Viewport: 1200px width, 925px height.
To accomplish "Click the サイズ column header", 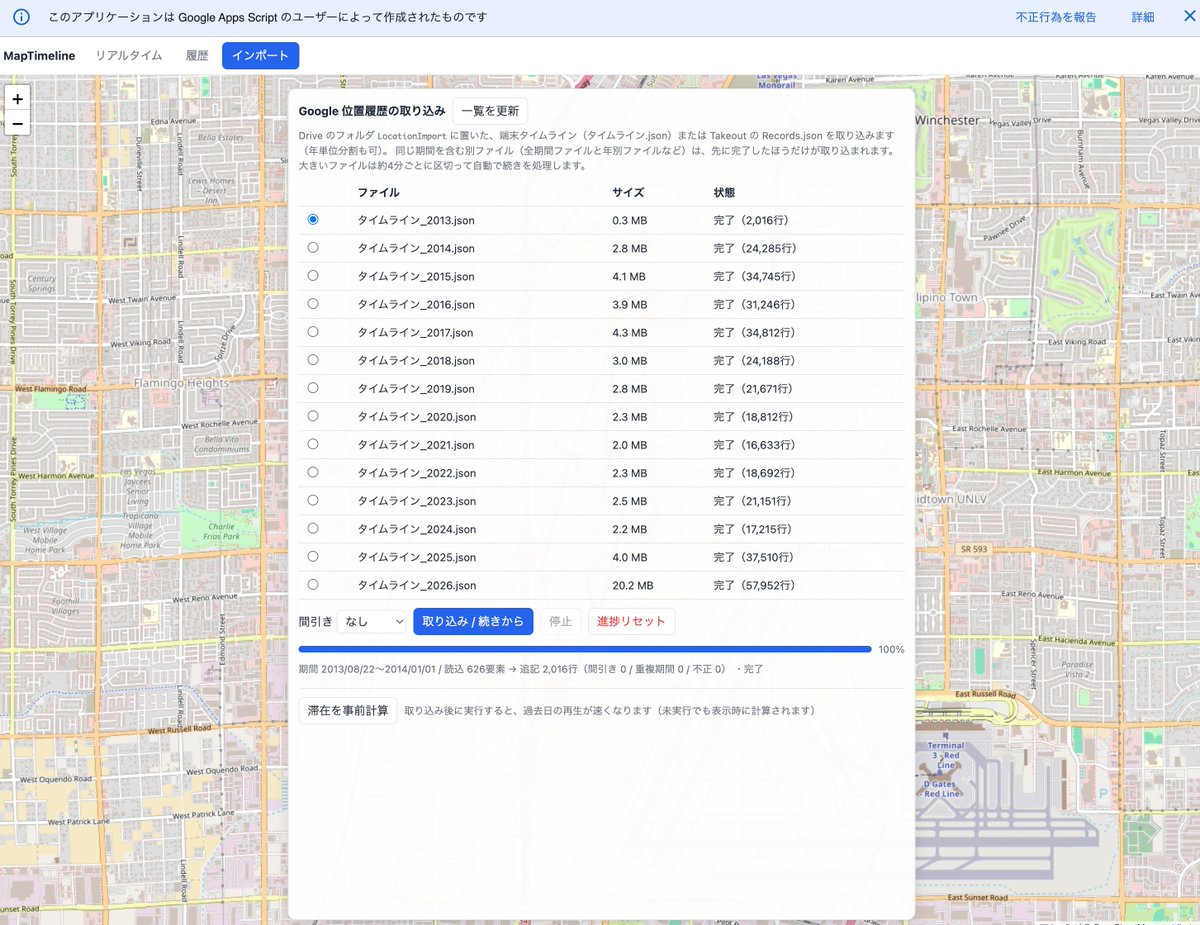I will tap(628, 192).
